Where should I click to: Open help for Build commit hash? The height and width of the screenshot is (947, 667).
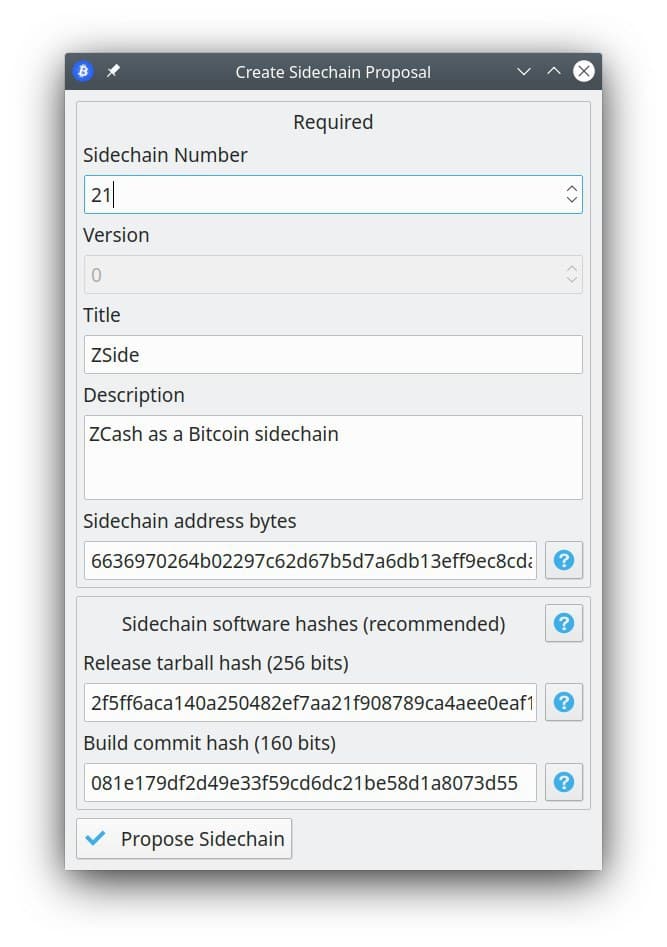[564, 782]
